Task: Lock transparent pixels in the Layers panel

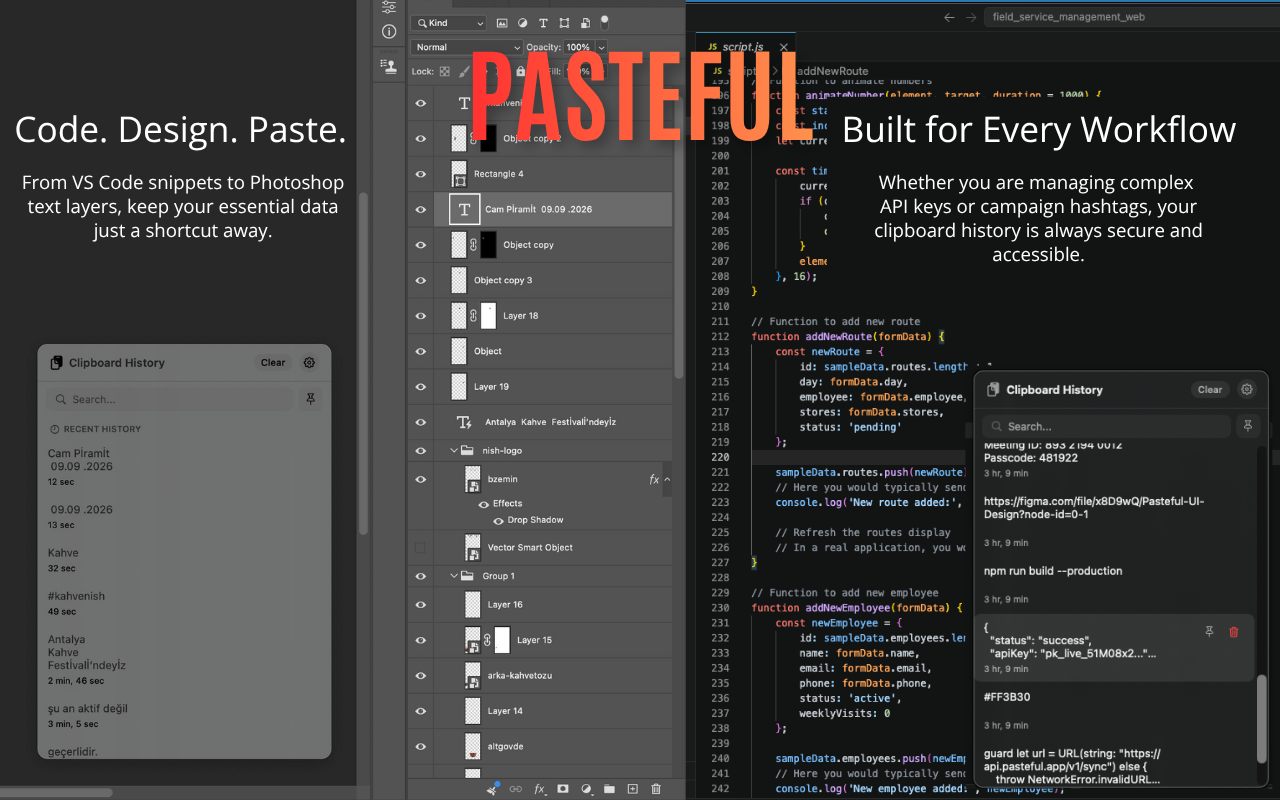Action: point(445,72)
